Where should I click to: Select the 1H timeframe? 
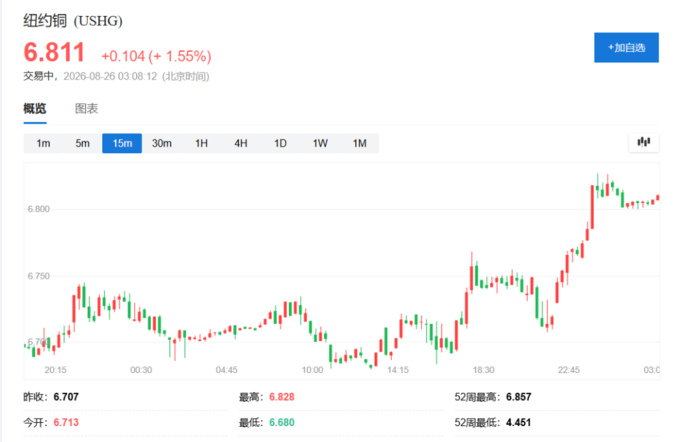pyautogui.click(x=201, y=143)
